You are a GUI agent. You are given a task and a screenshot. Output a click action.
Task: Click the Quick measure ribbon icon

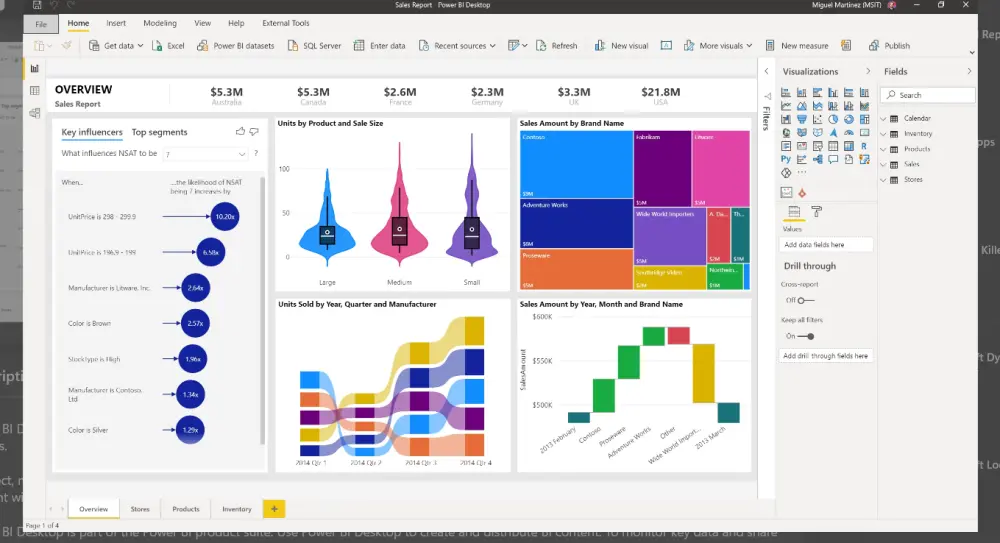(x=846, y=45)
